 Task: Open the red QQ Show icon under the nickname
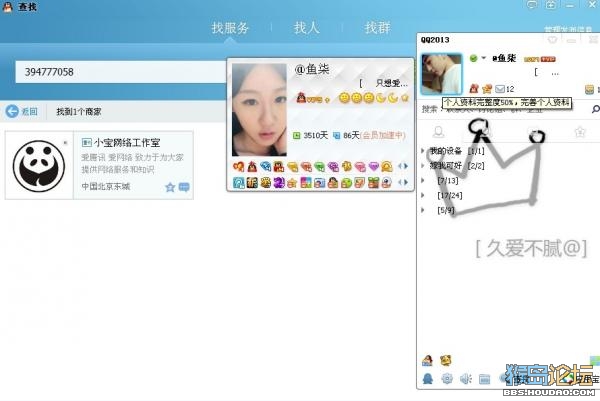pyautogui.click(x=474, y=88)
